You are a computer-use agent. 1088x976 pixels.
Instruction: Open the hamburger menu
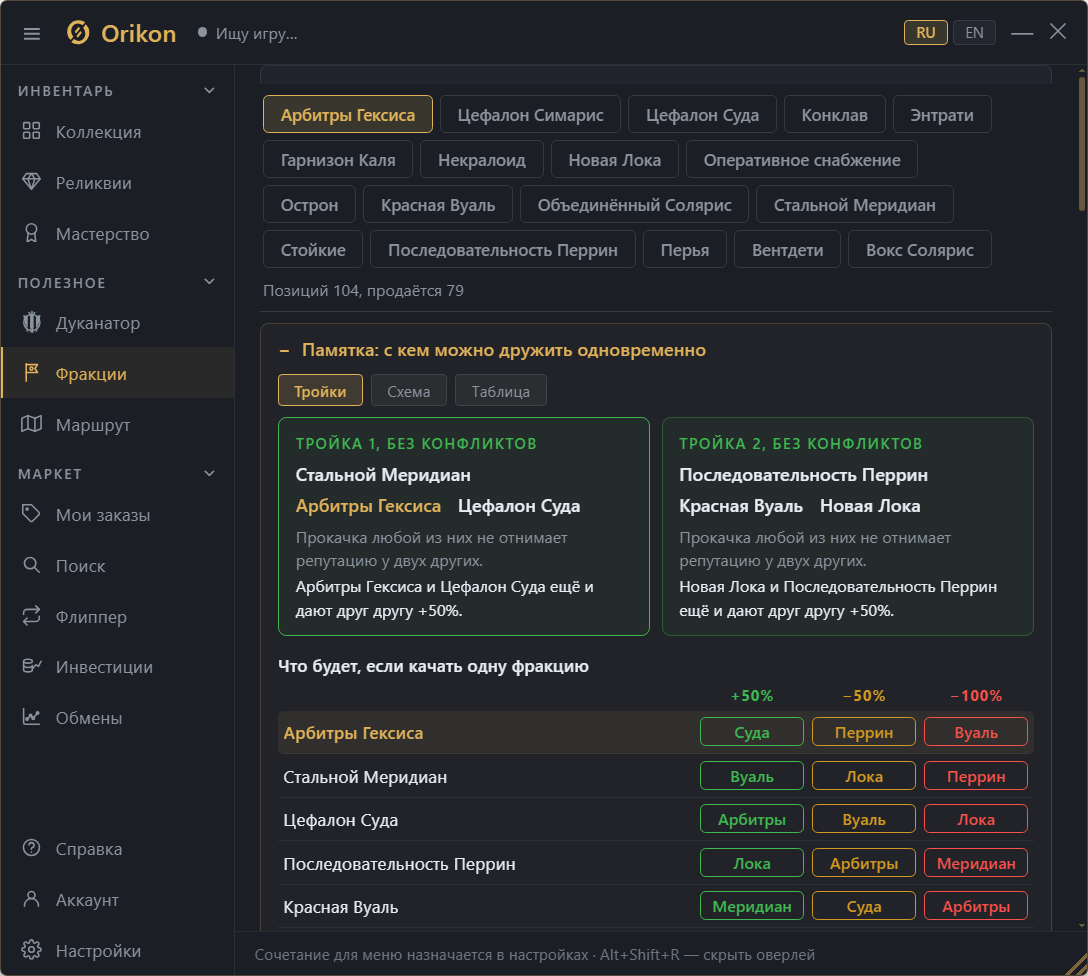pyautogui.click(x=31, y=33)
